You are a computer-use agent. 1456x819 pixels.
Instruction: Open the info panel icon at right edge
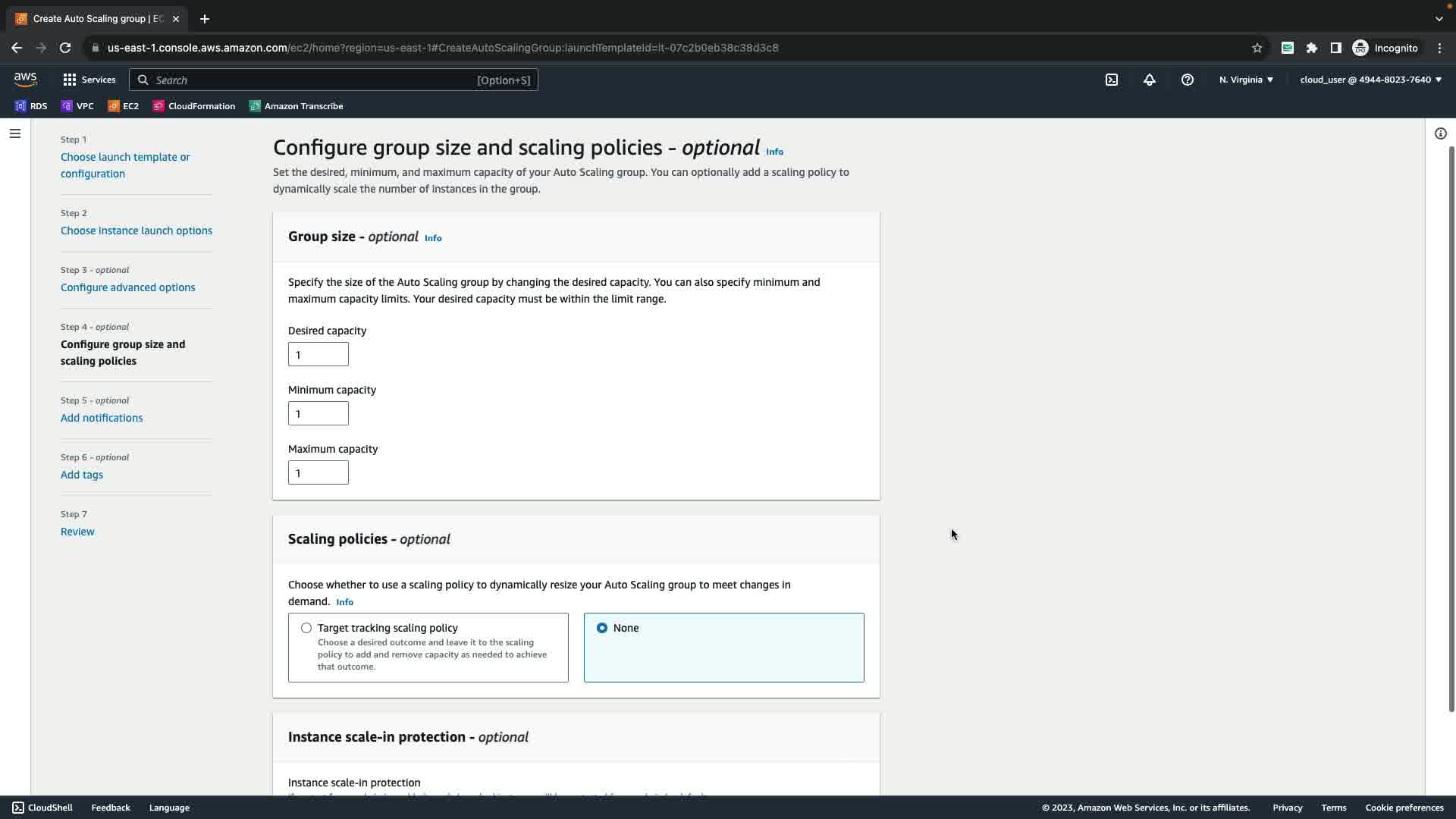(x=1440, y=133)
